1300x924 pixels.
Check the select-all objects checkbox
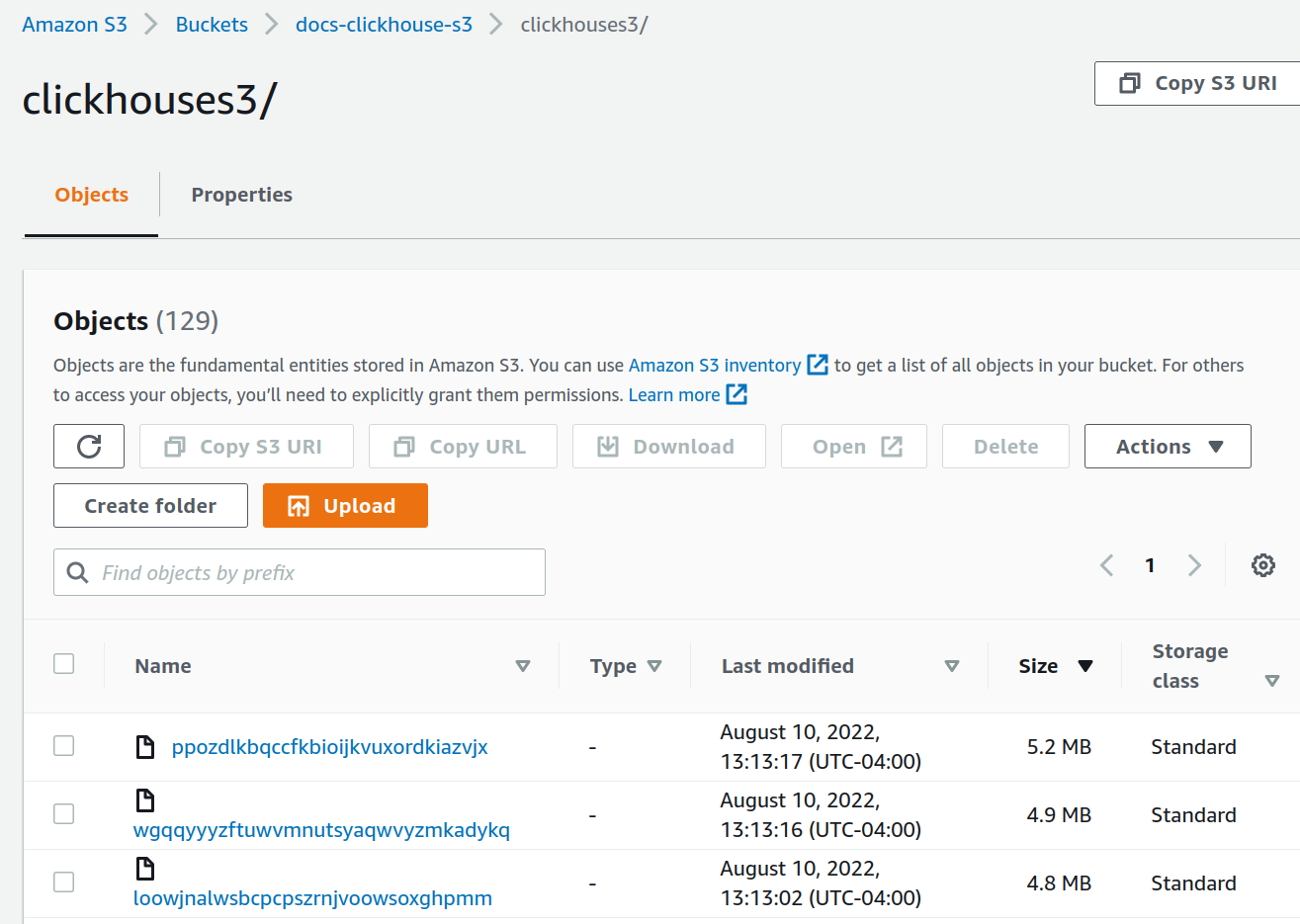click(63, 663)
